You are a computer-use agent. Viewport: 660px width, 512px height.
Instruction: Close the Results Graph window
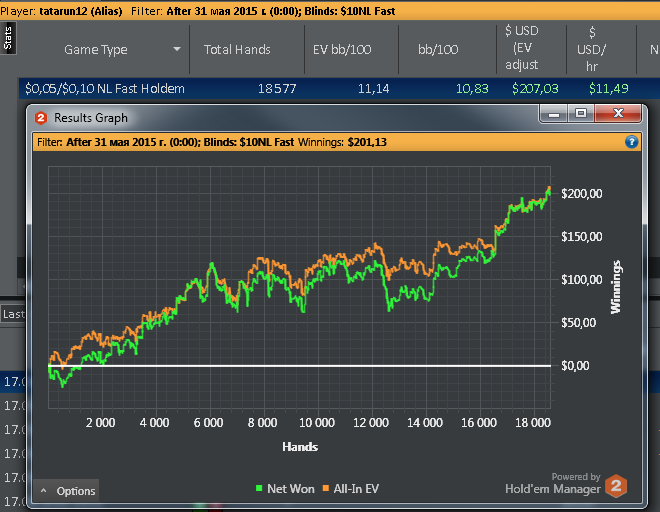pos(618,114)
